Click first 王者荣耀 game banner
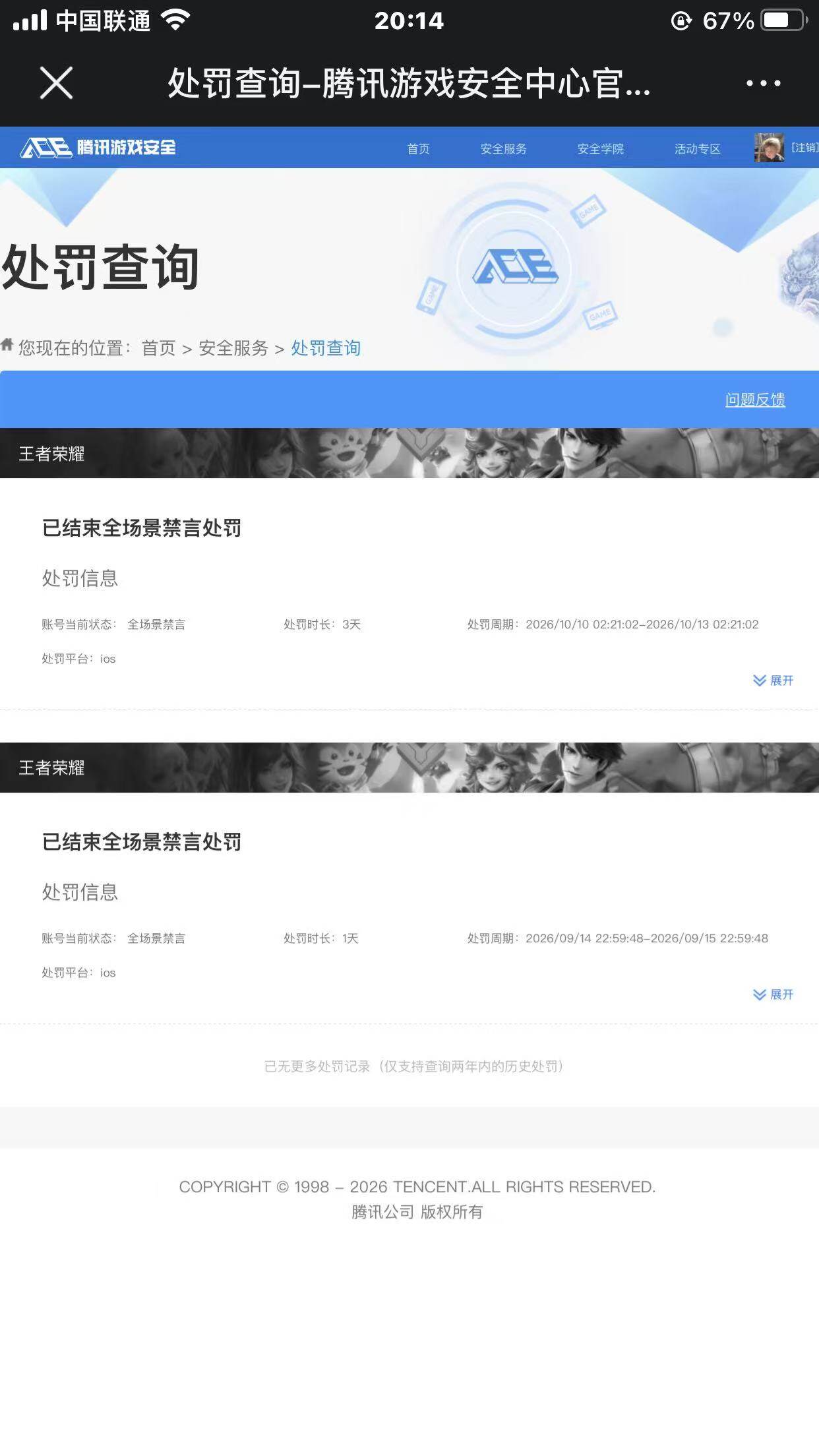 pos(409,453)
